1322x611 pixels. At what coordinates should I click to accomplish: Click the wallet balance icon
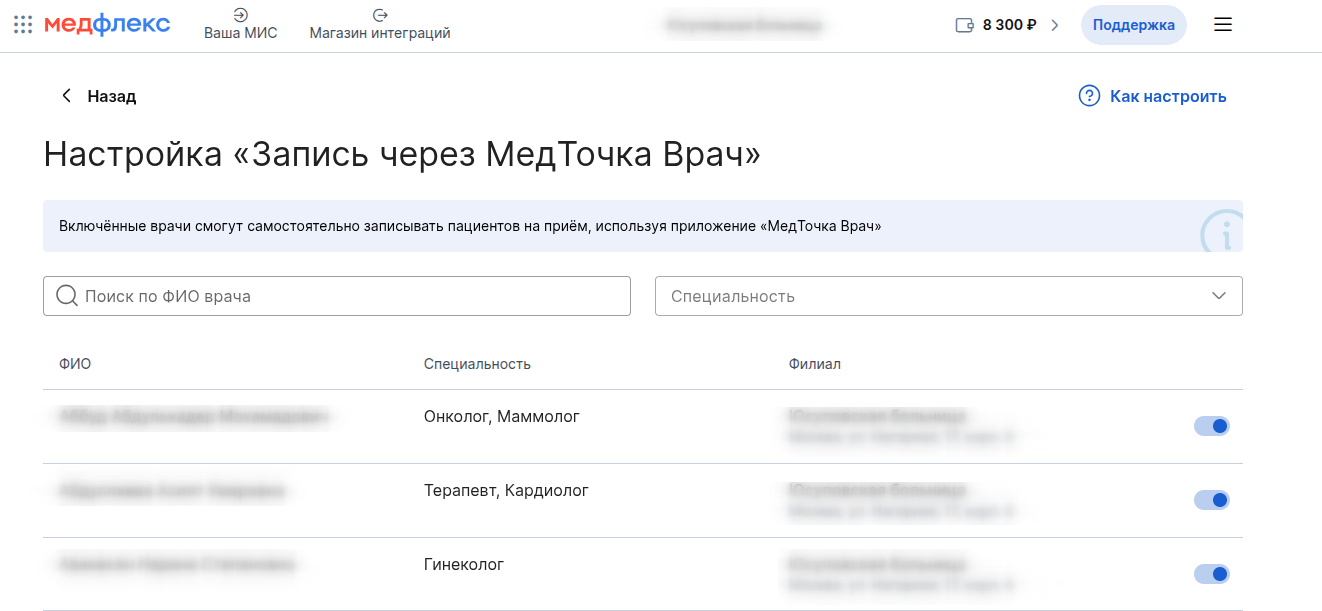[x=964, y=25]
